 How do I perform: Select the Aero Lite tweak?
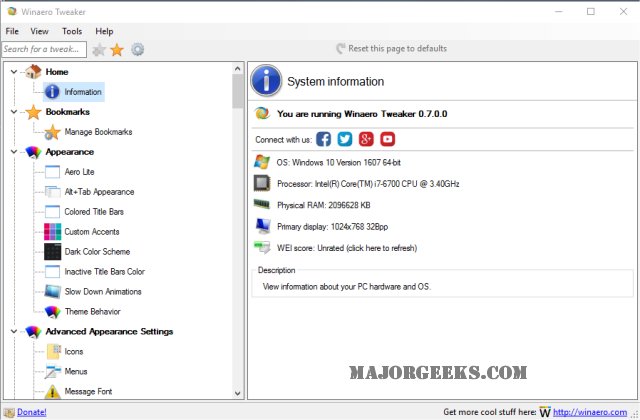coord(79,172)
